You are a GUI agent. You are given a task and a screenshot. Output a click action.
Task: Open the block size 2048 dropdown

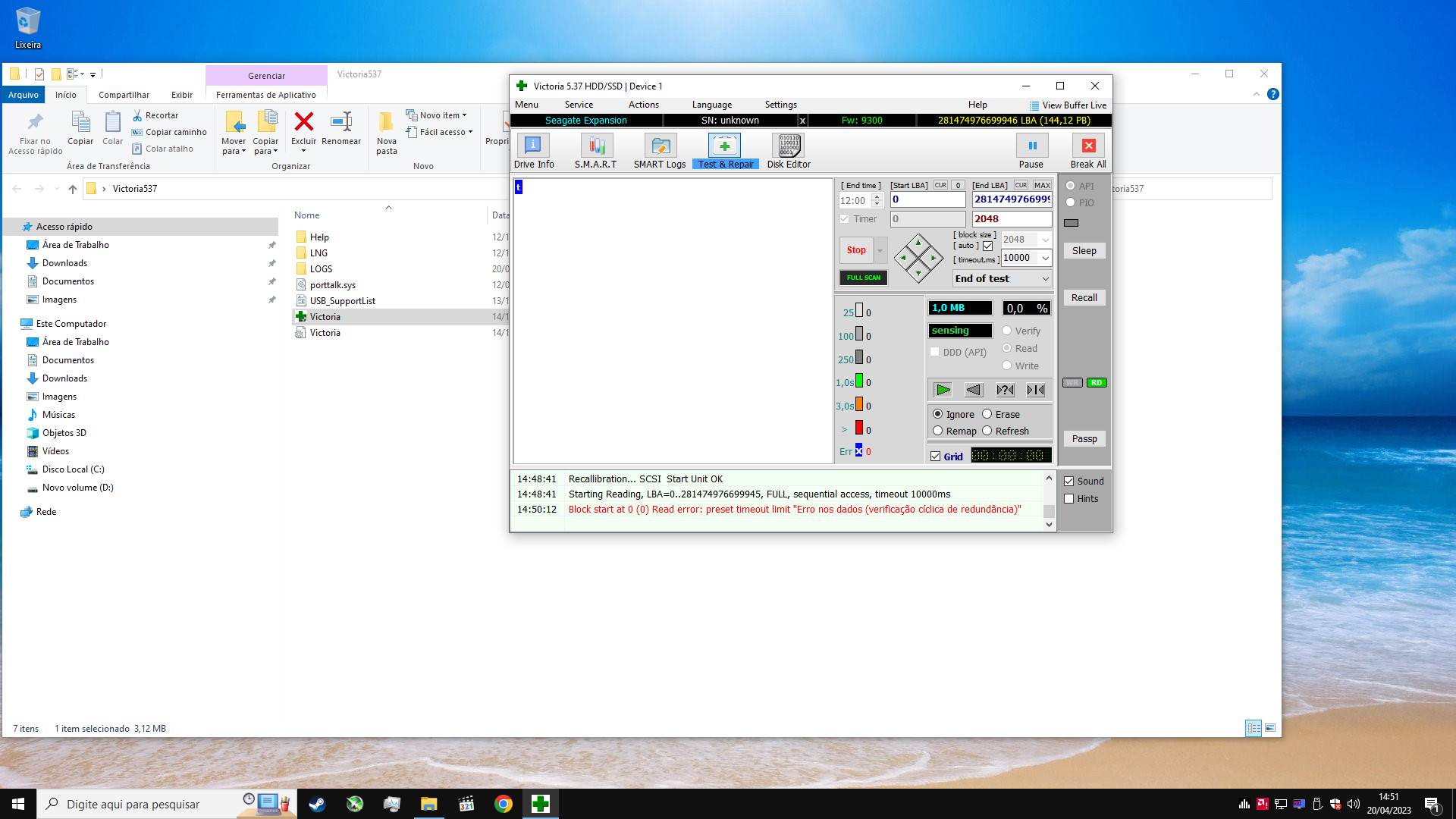1046,240
